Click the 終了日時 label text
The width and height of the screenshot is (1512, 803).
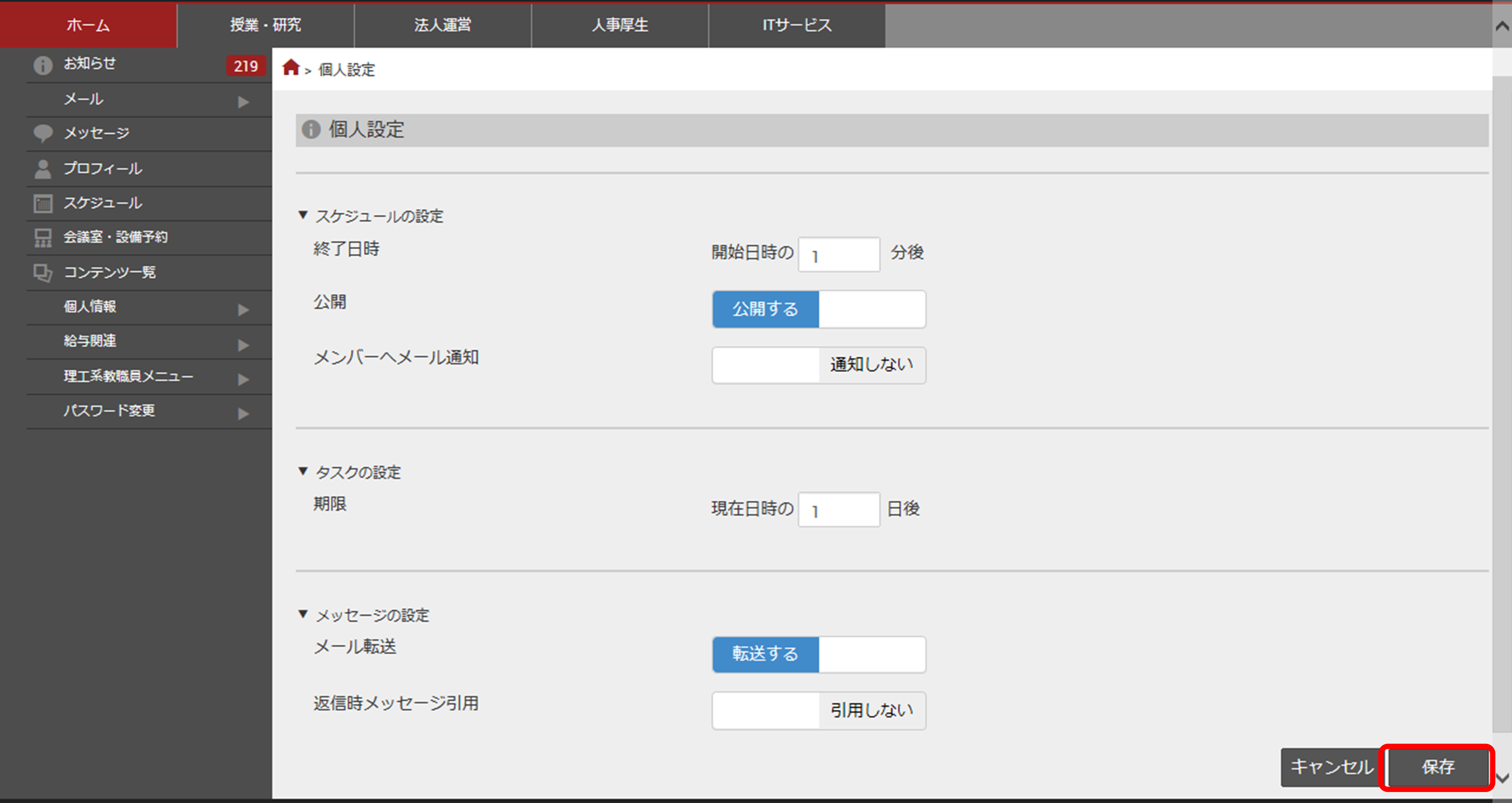[x=346, y=249]
